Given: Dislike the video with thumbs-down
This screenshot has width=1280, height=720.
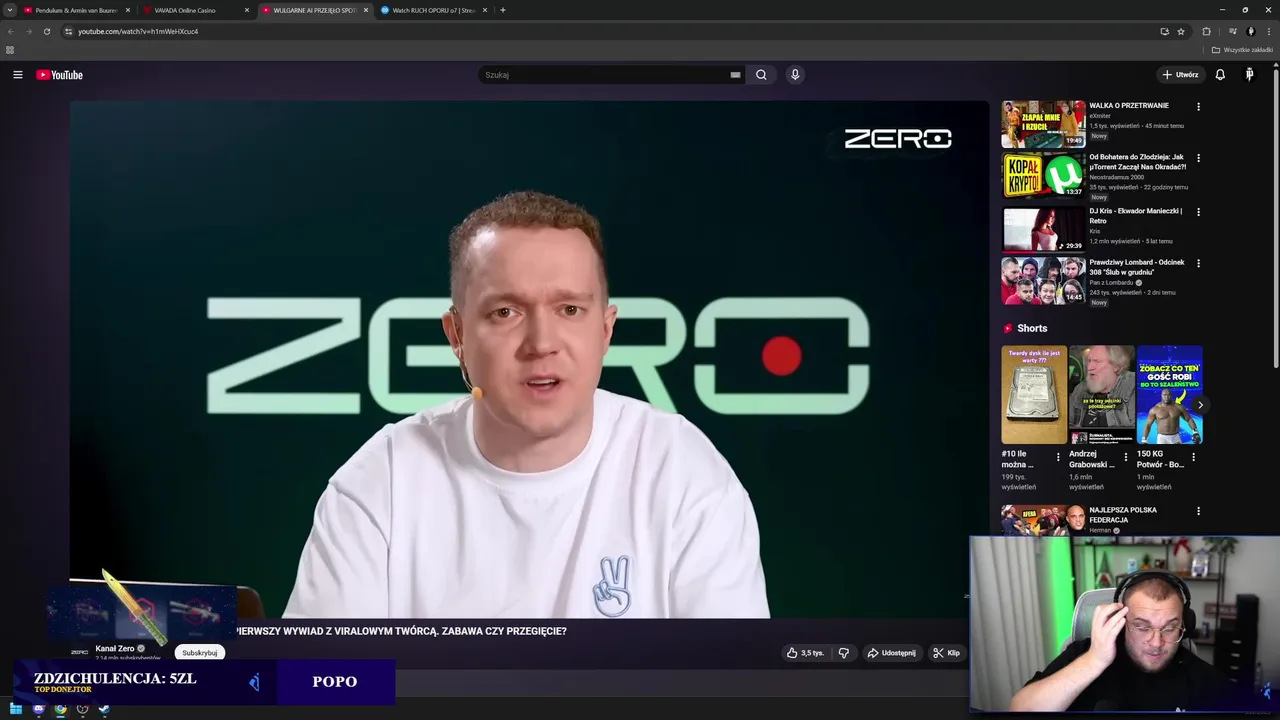Looking at the screenshot, I should point(844,653).
